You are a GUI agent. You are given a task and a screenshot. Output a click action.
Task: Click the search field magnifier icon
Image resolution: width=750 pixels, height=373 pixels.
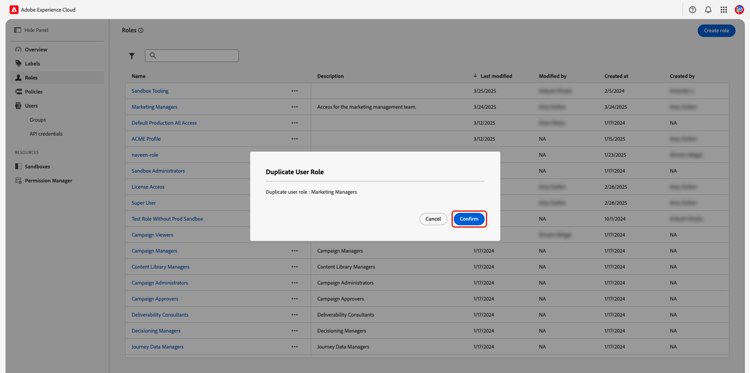coord(153,55)
